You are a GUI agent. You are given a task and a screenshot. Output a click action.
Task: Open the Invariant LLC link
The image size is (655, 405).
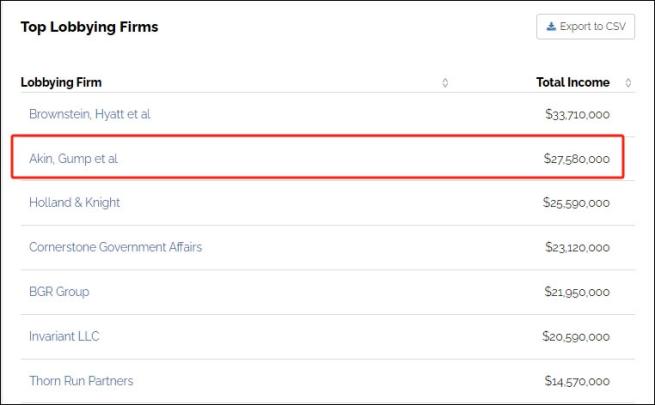coord(64,336)
